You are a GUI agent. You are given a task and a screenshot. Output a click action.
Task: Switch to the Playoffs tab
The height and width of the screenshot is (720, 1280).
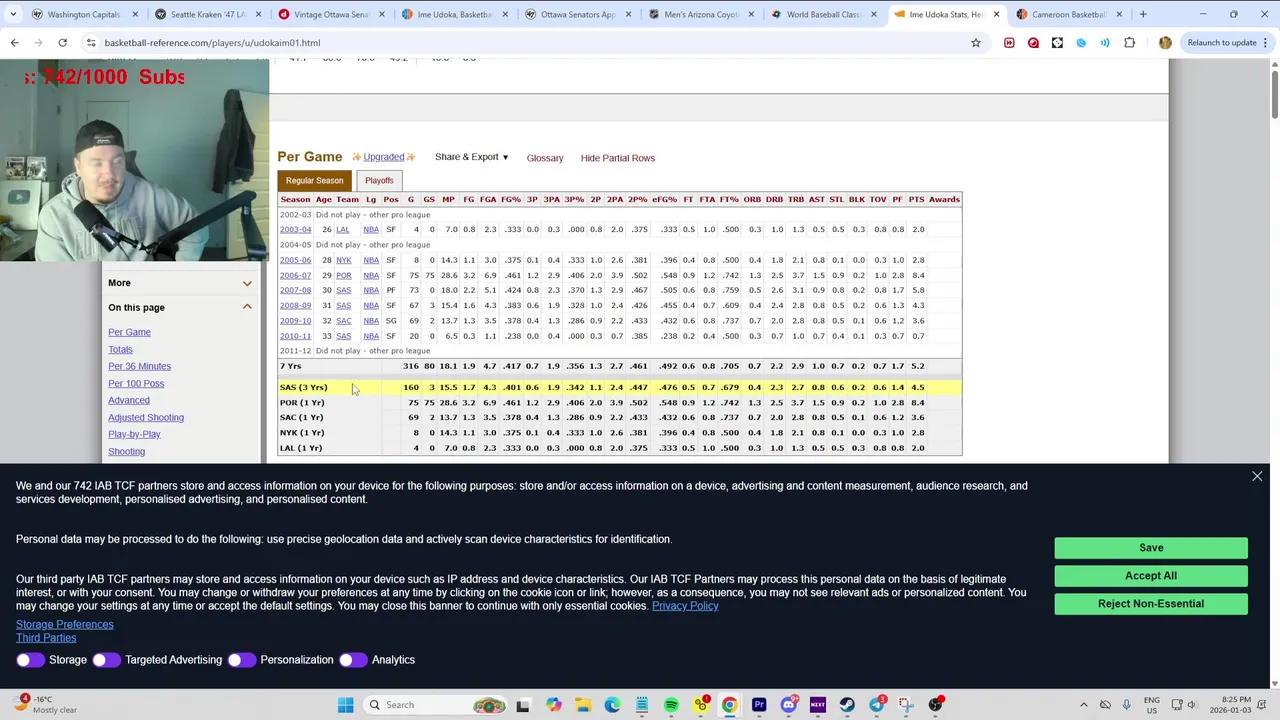(x=379, y=181)
